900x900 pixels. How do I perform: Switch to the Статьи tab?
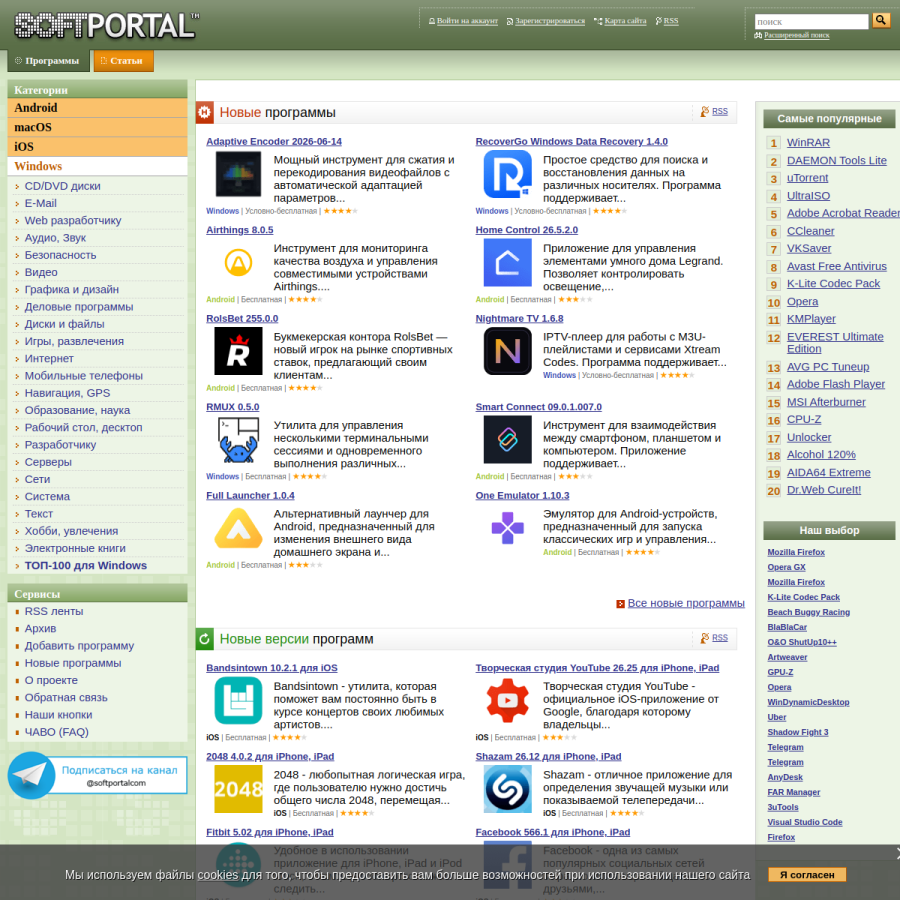tap(123, 61)
